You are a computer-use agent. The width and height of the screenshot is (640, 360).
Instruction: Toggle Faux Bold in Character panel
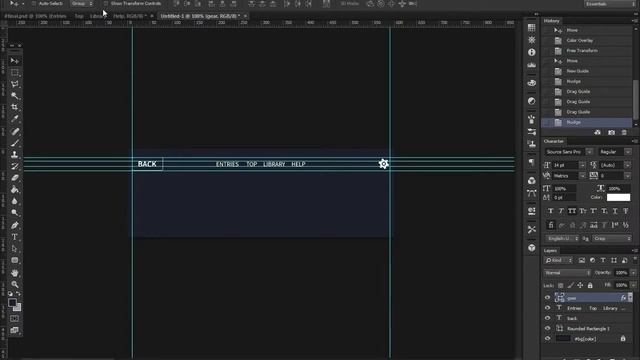[x=551, y=211]
